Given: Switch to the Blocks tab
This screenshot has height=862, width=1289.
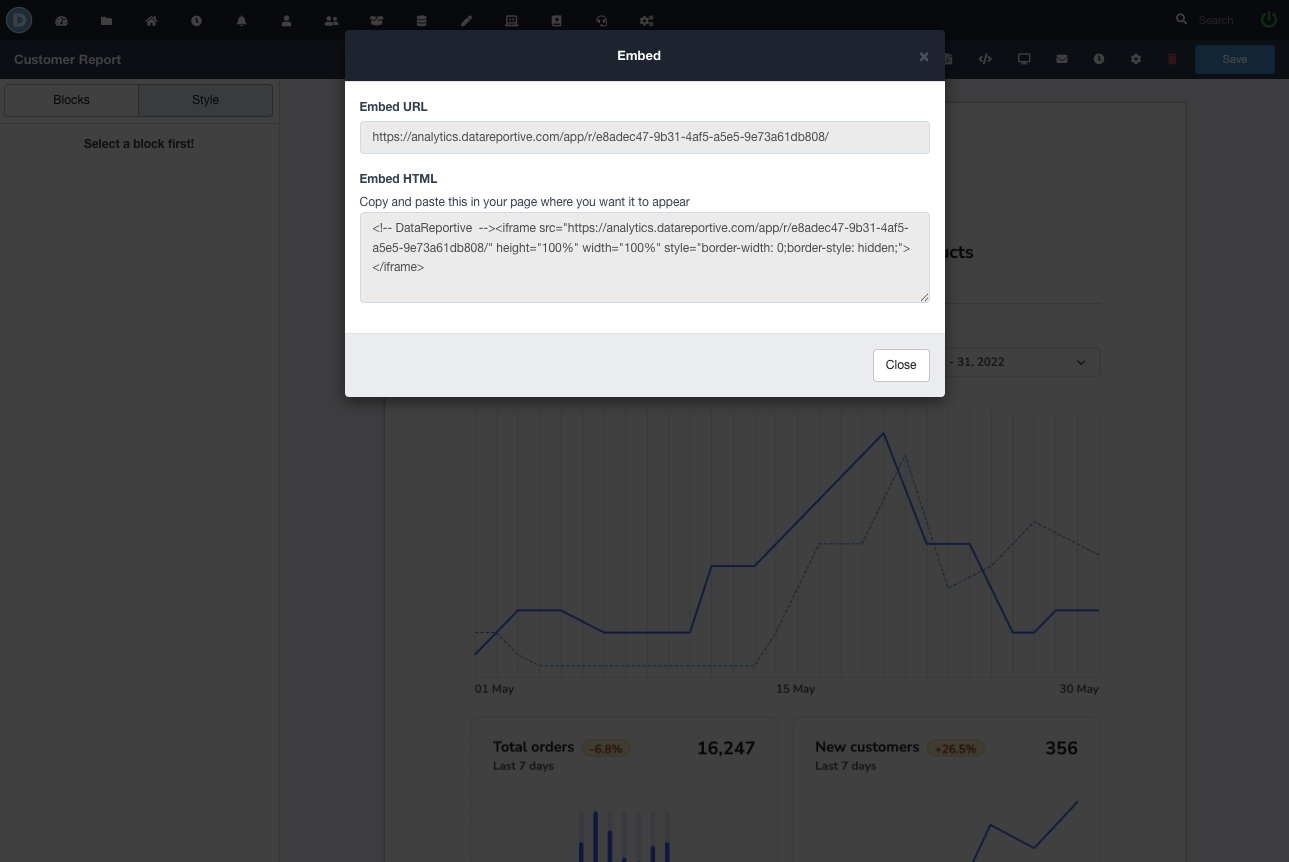Looking at the screenshot, I should point(71,100).
